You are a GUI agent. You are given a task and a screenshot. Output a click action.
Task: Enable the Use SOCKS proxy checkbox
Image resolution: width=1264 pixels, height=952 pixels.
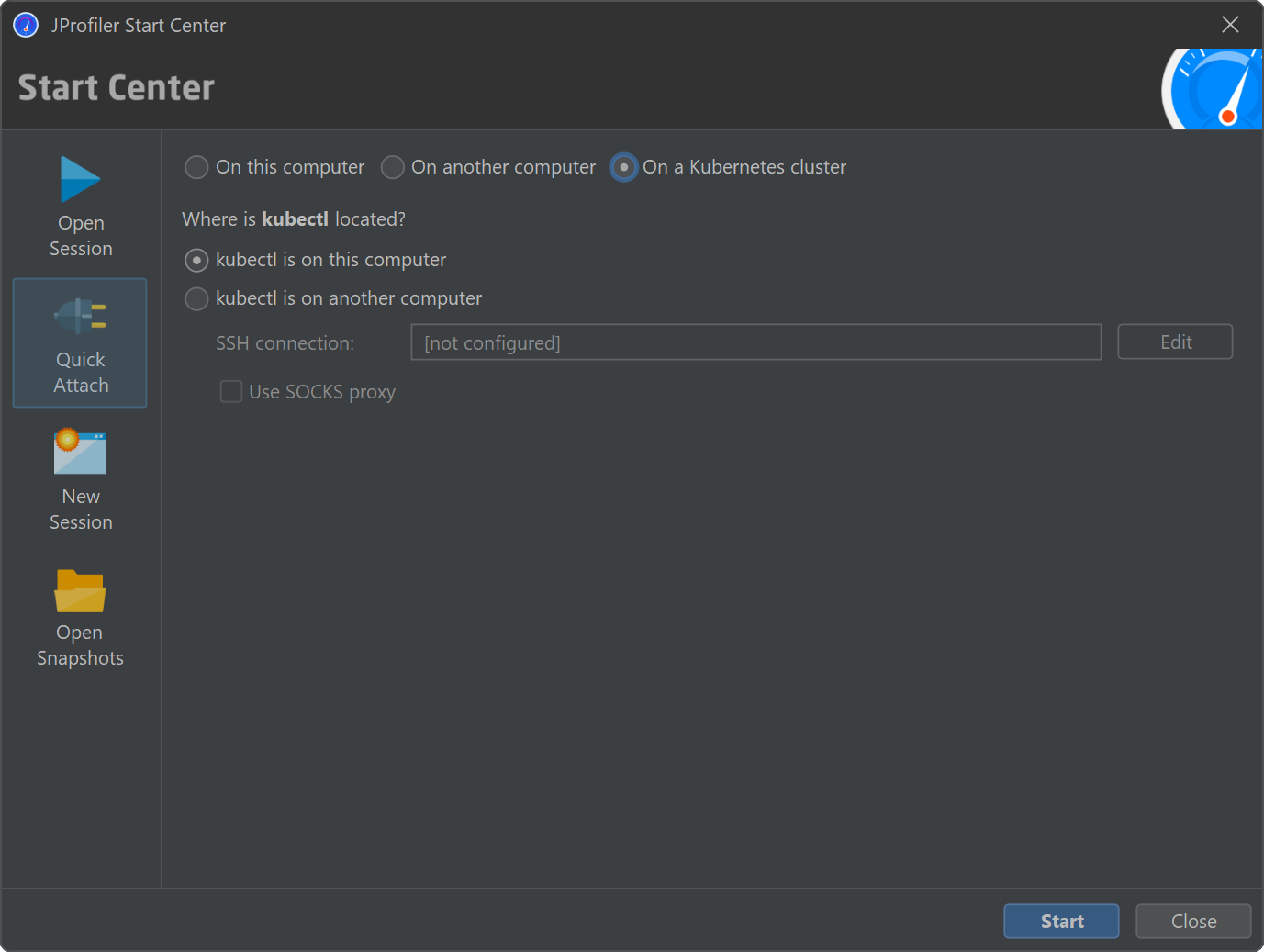(x=231, y=392)
